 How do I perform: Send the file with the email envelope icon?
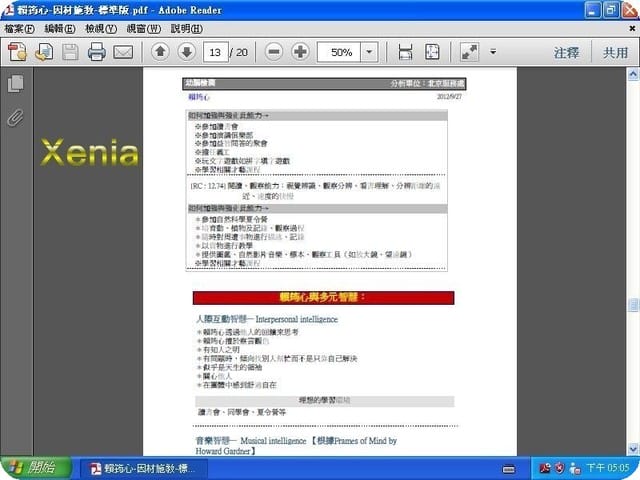(x=123, y=52)
